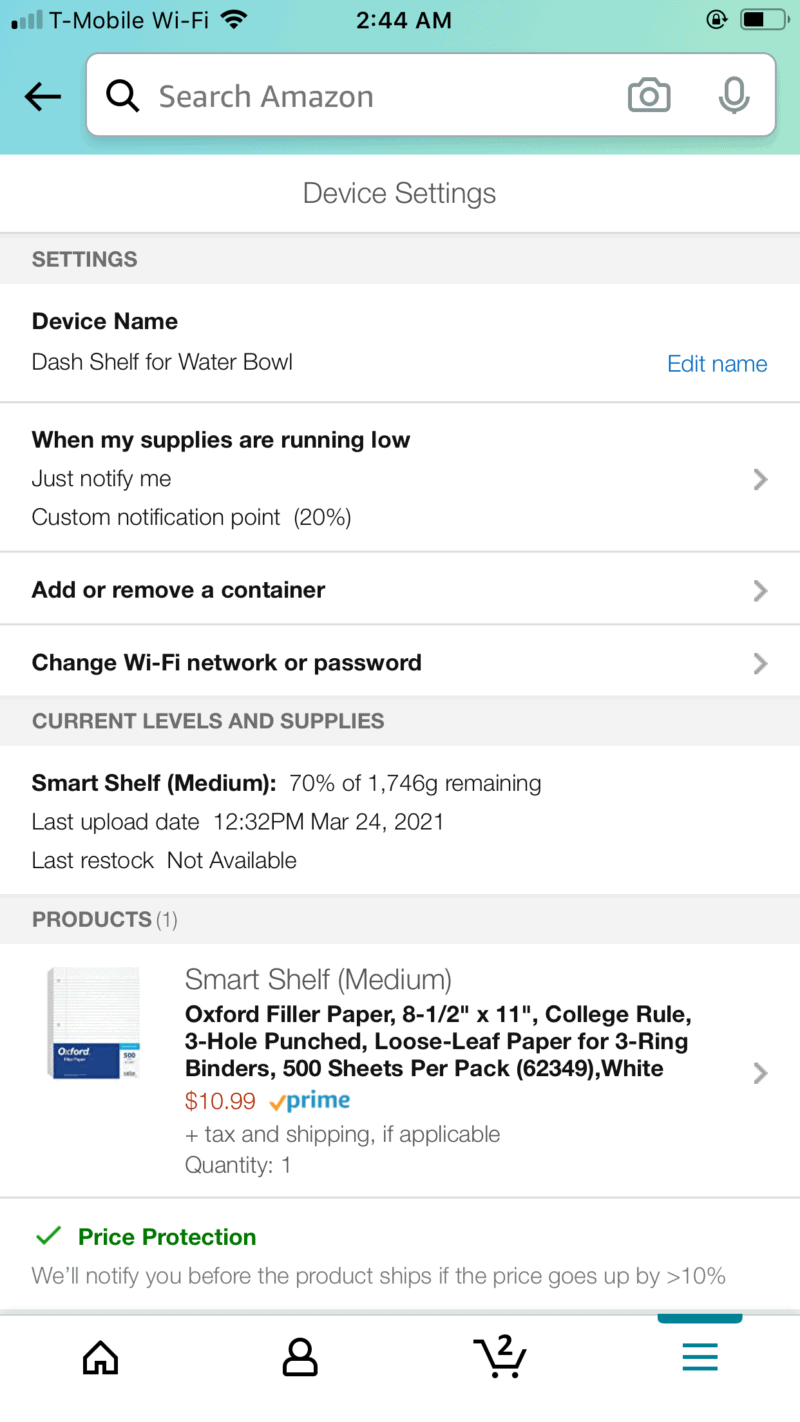This screenshot has height=1422, width=800.
Task: Select Add or remove a container
Action: (179, 590)
